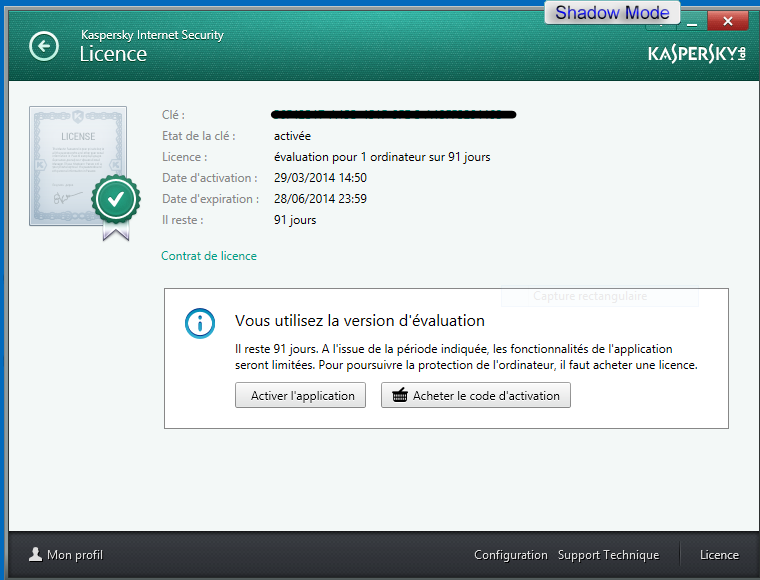Screen dimensions: 760x580
Task: Click the basket icon on purchase button
Action: (399, 395)
